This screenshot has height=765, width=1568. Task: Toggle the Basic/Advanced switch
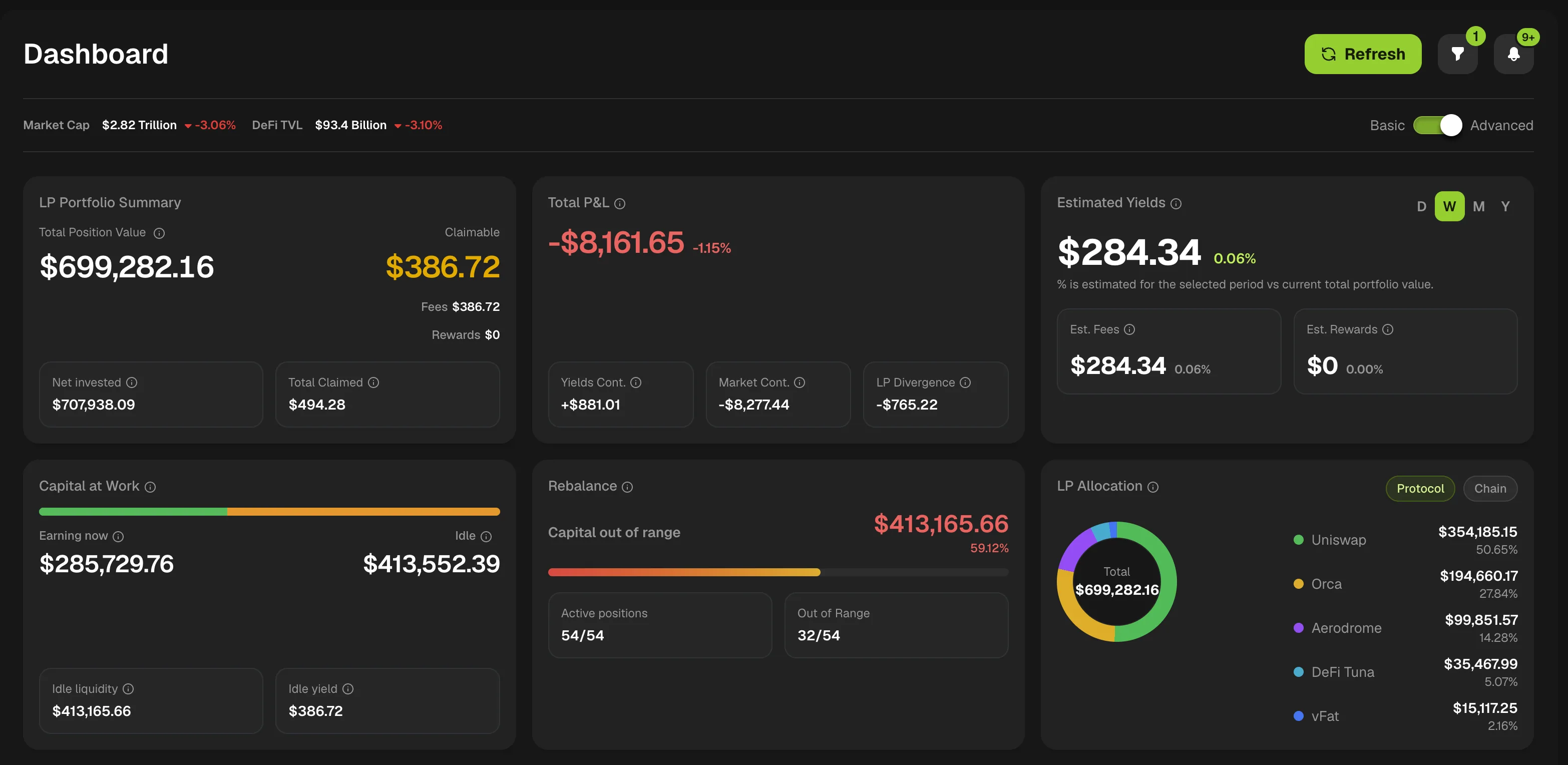point(1438,125)
